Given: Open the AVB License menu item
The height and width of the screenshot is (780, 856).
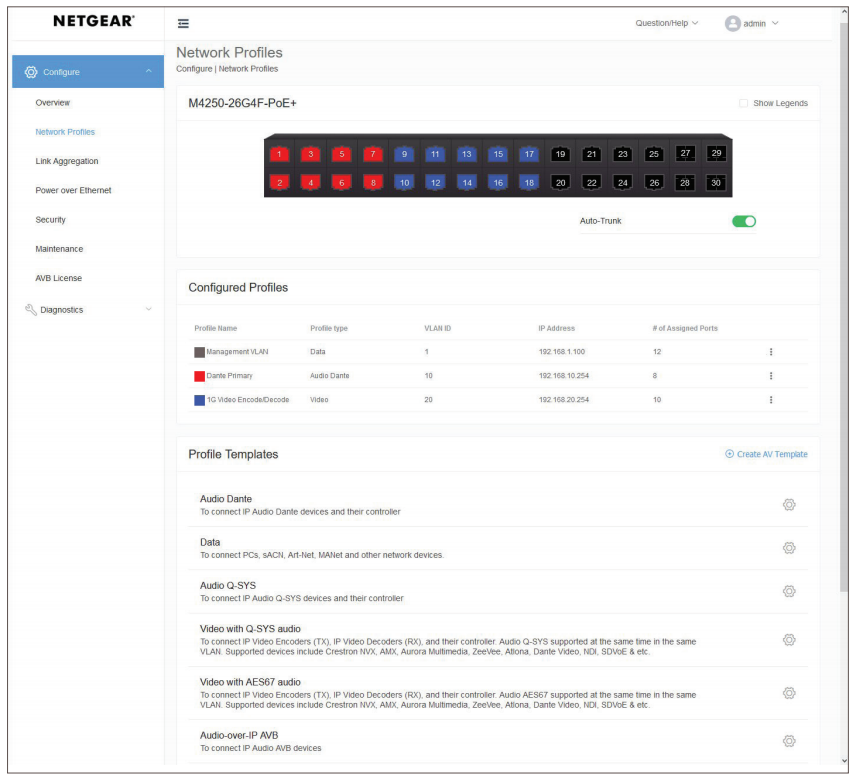Looking at the screenshot, I should click(58, 278).
